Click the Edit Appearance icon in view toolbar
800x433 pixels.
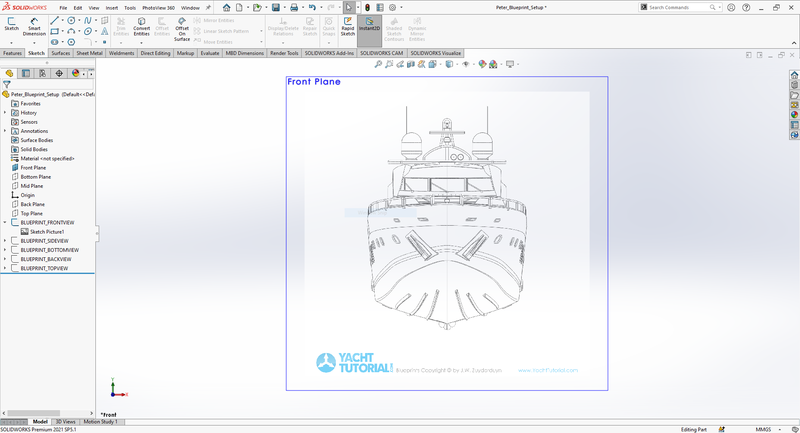tap(482, 64)
